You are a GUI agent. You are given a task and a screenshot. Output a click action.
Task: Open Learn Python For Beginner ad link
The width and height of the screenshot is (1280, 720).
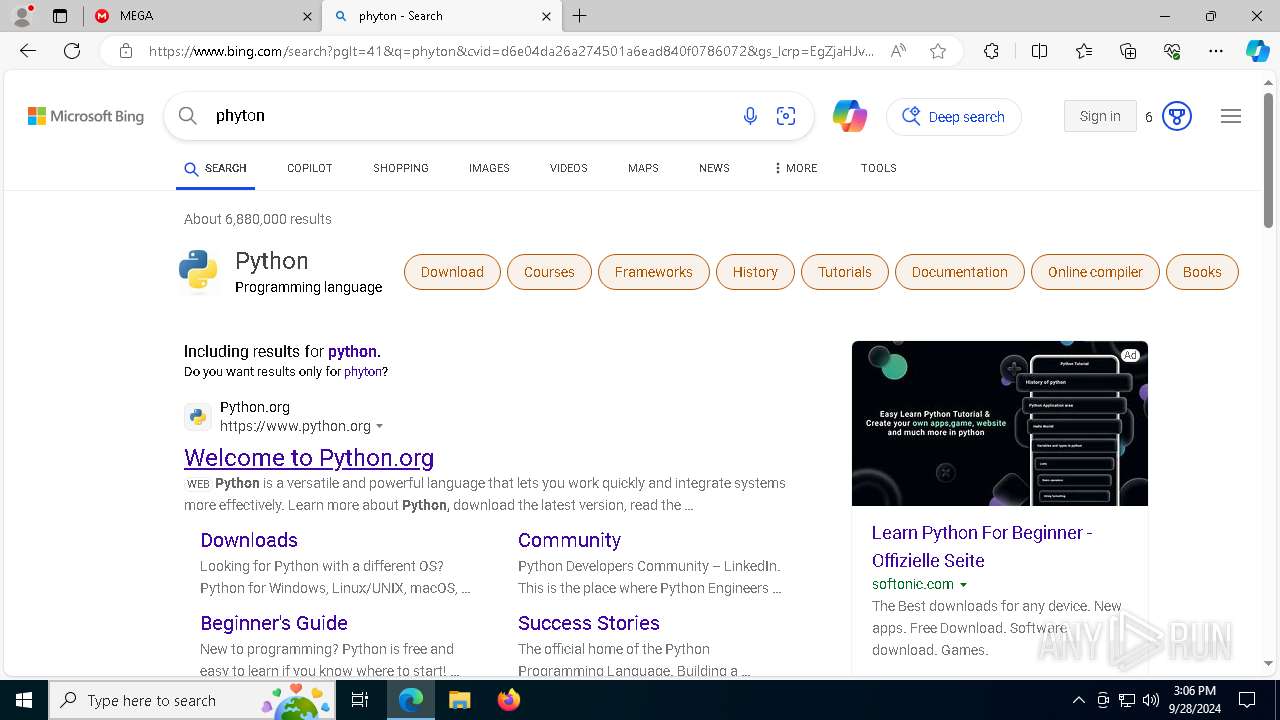tap(982, 547)
